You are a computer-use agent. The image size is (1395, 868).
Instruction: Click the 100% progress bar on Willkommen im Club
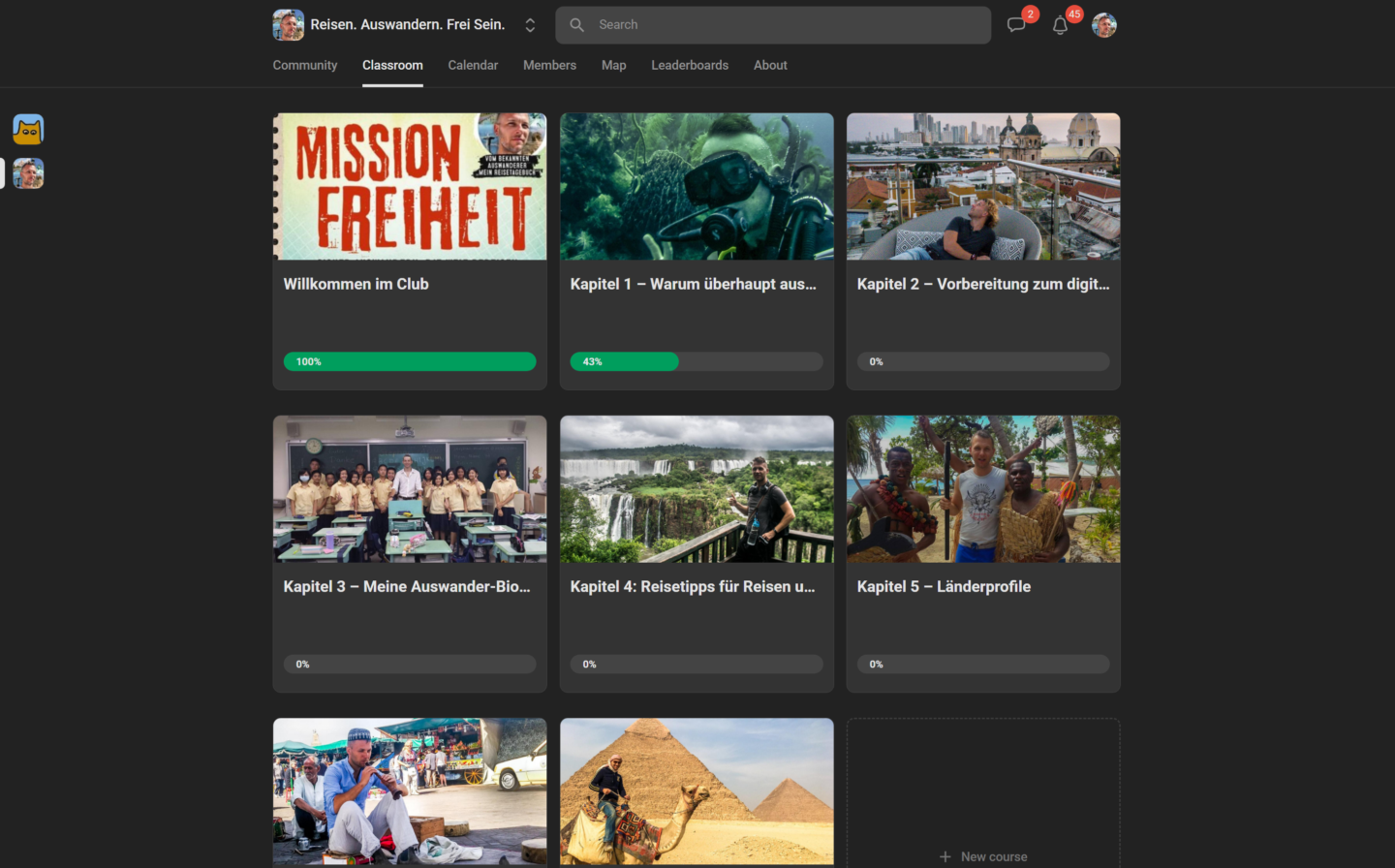pos(410,361)
